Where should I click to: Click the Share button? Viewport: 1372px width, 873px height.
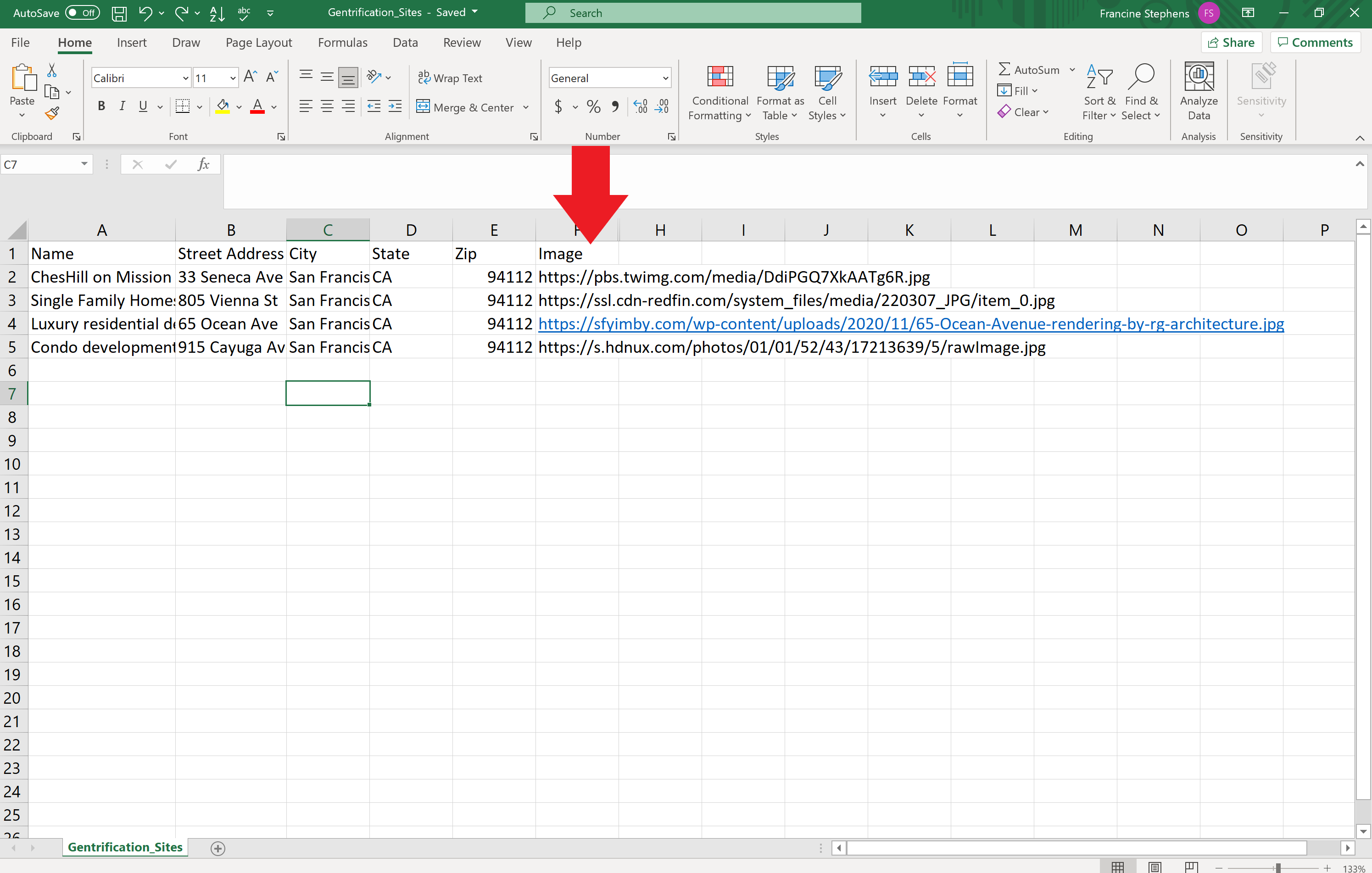1231,43
